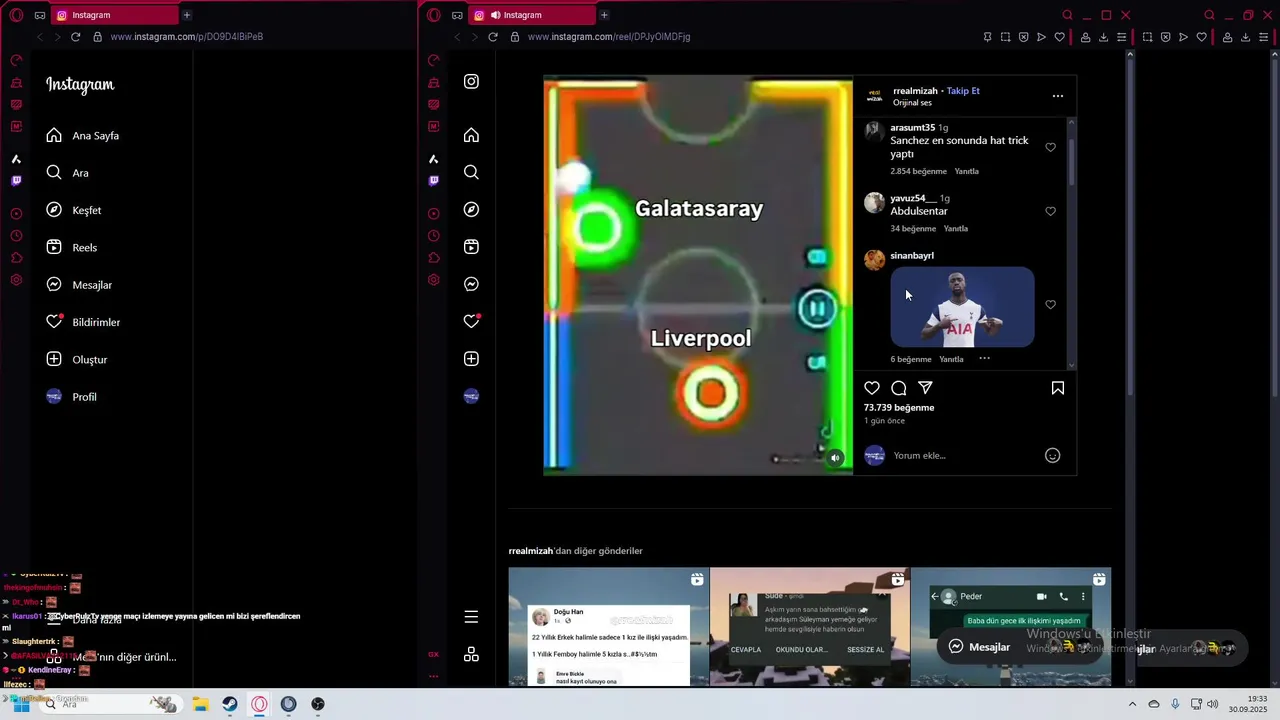Click create plus icon in right window sidebar

[471, 359]
